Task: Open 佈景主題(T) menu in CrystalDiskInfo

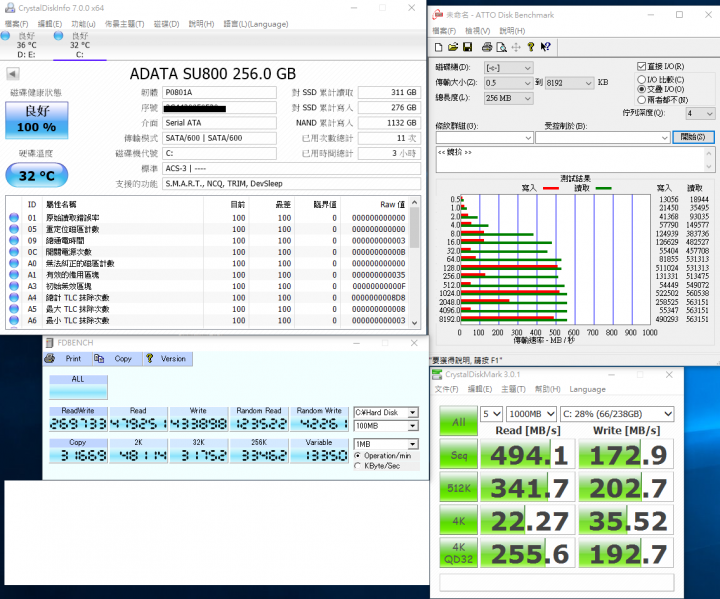Action: point(124,24)
